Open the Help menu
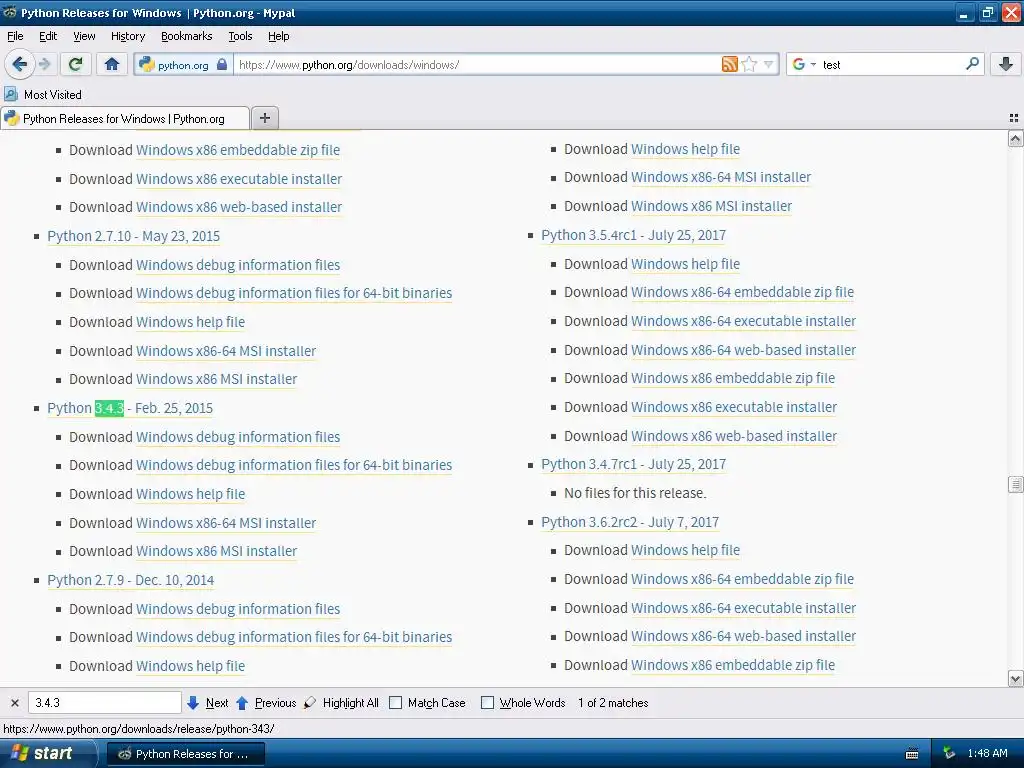 tap(278, 36)
